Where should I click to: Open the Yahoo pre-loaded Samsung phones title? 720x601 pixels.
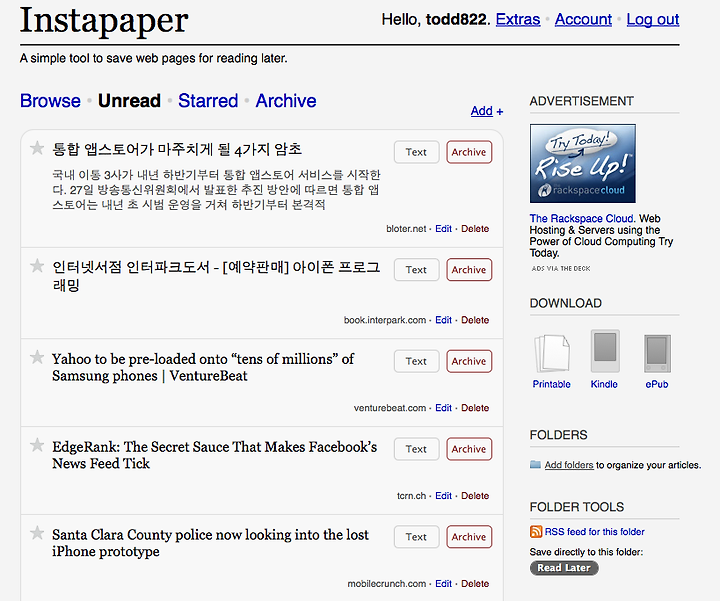tap(202, 367)
